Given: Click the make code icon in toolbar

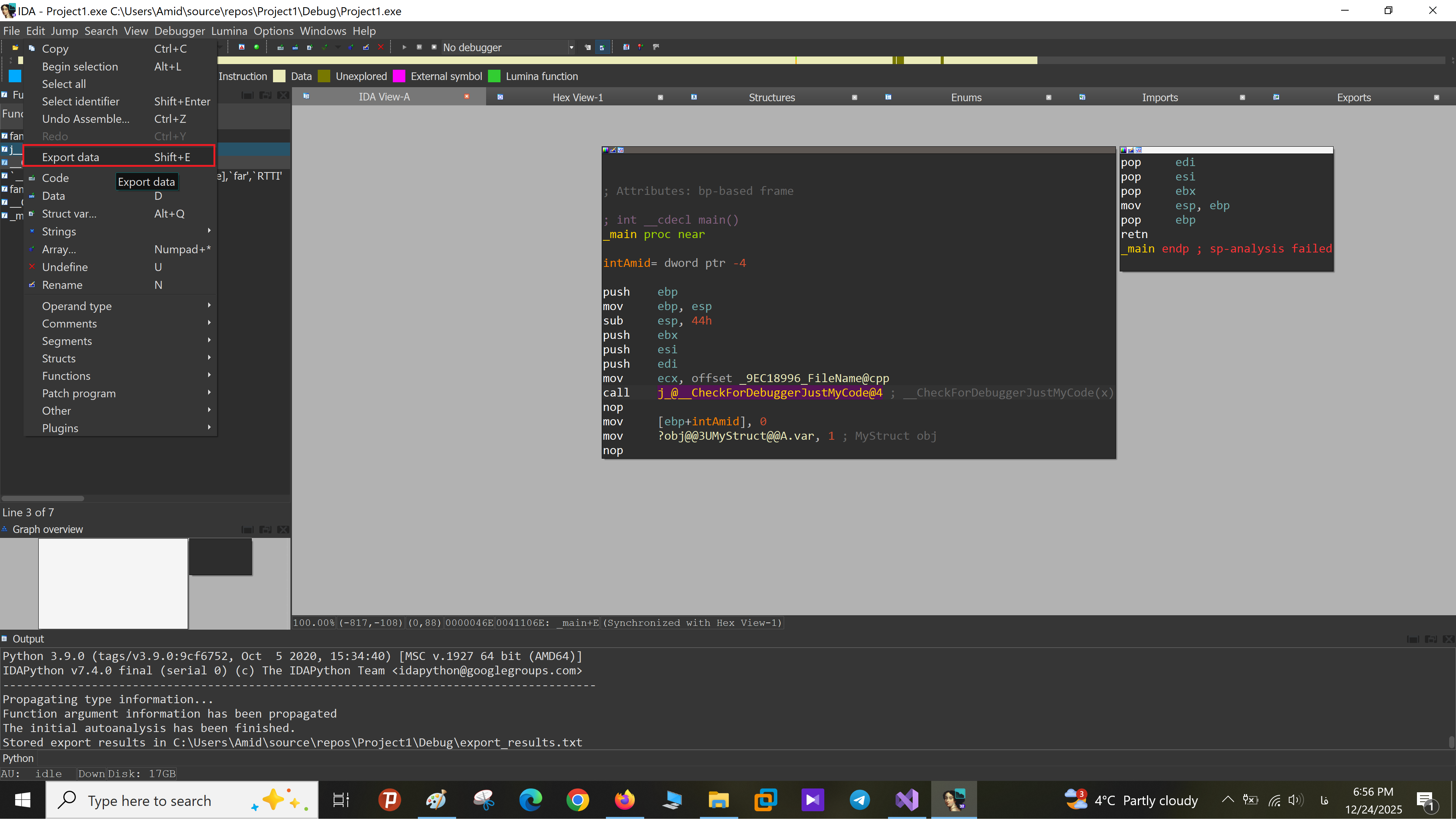Looking at the screenshot, I should (281, 48).
